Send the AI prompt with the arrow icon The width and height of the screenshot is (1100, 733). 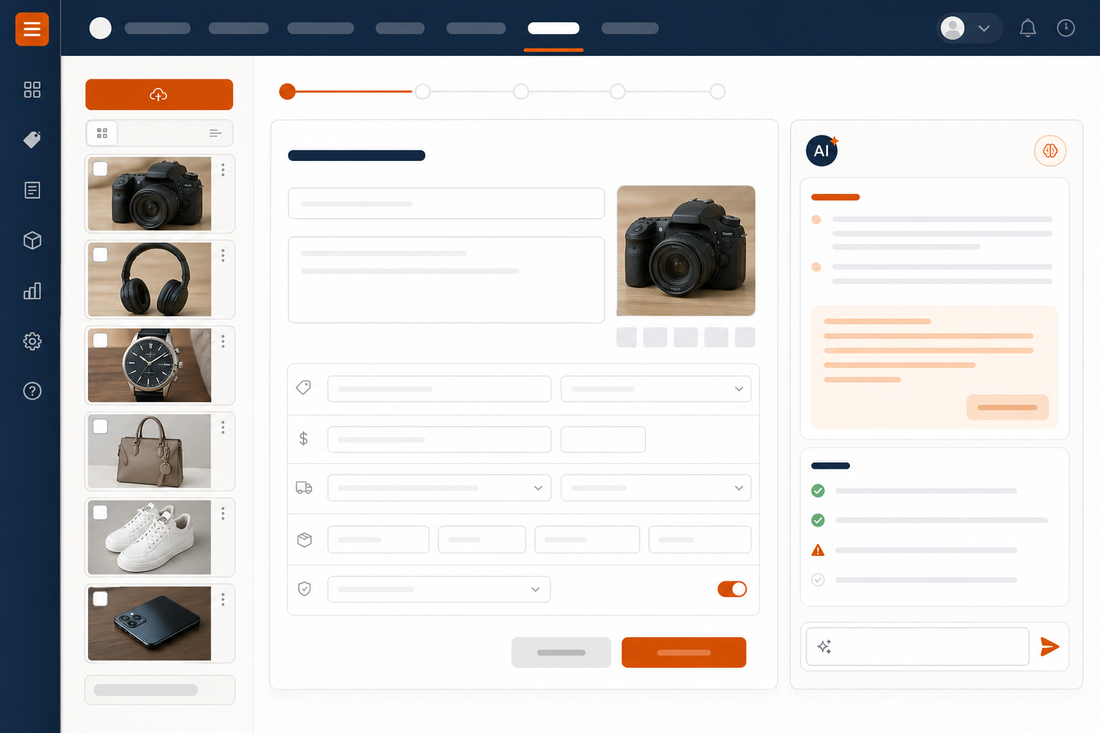pyautogui.click(x=1050, y=647)
